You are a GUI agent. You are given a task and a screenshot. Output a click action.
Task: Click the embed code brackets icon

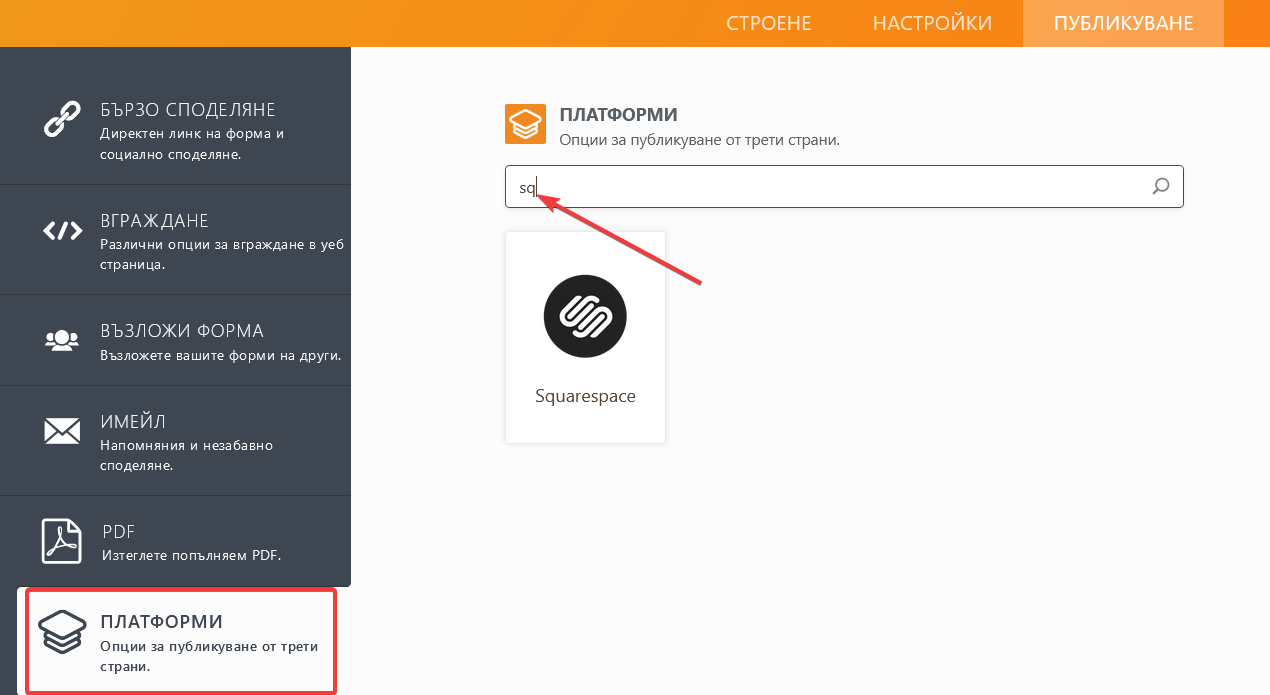(62, 231)
